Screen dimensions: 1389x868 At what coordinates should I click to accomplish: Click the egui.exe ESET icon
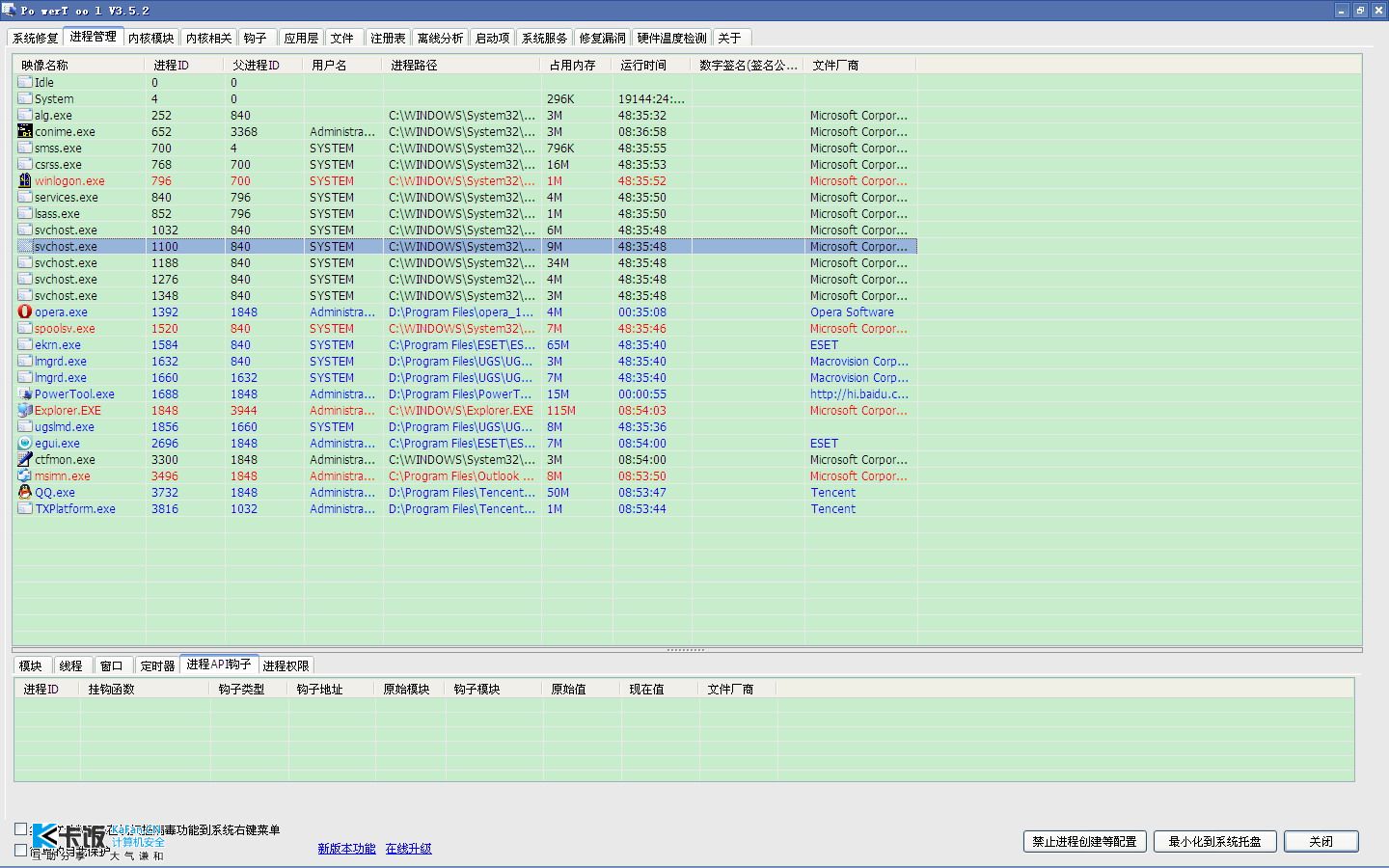click(x=25, y=443)
